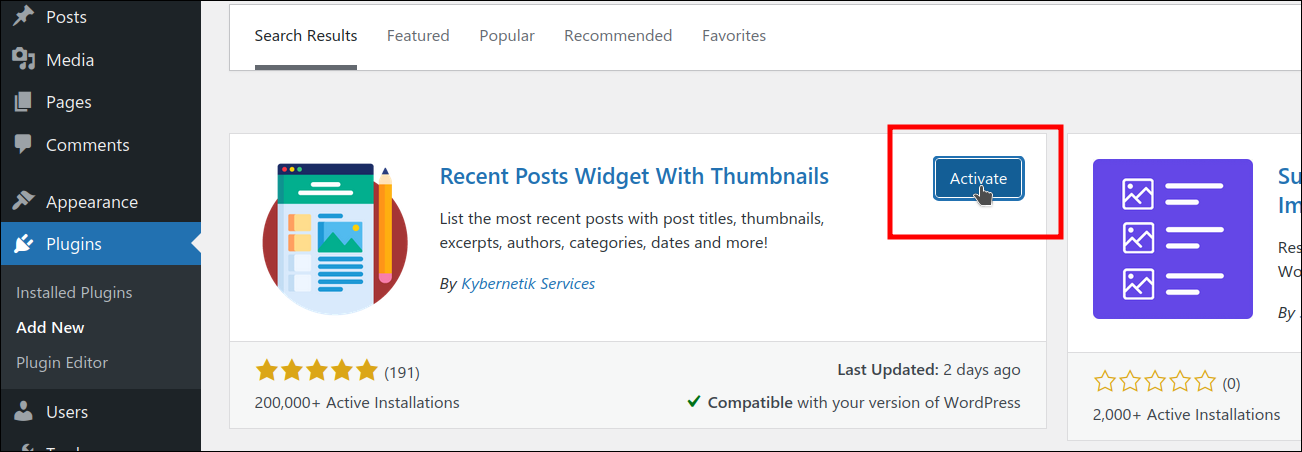Viewport: 1302px width, 452px height.
Task: Open Kybernetik Services author link
Action: coord(528,284)
